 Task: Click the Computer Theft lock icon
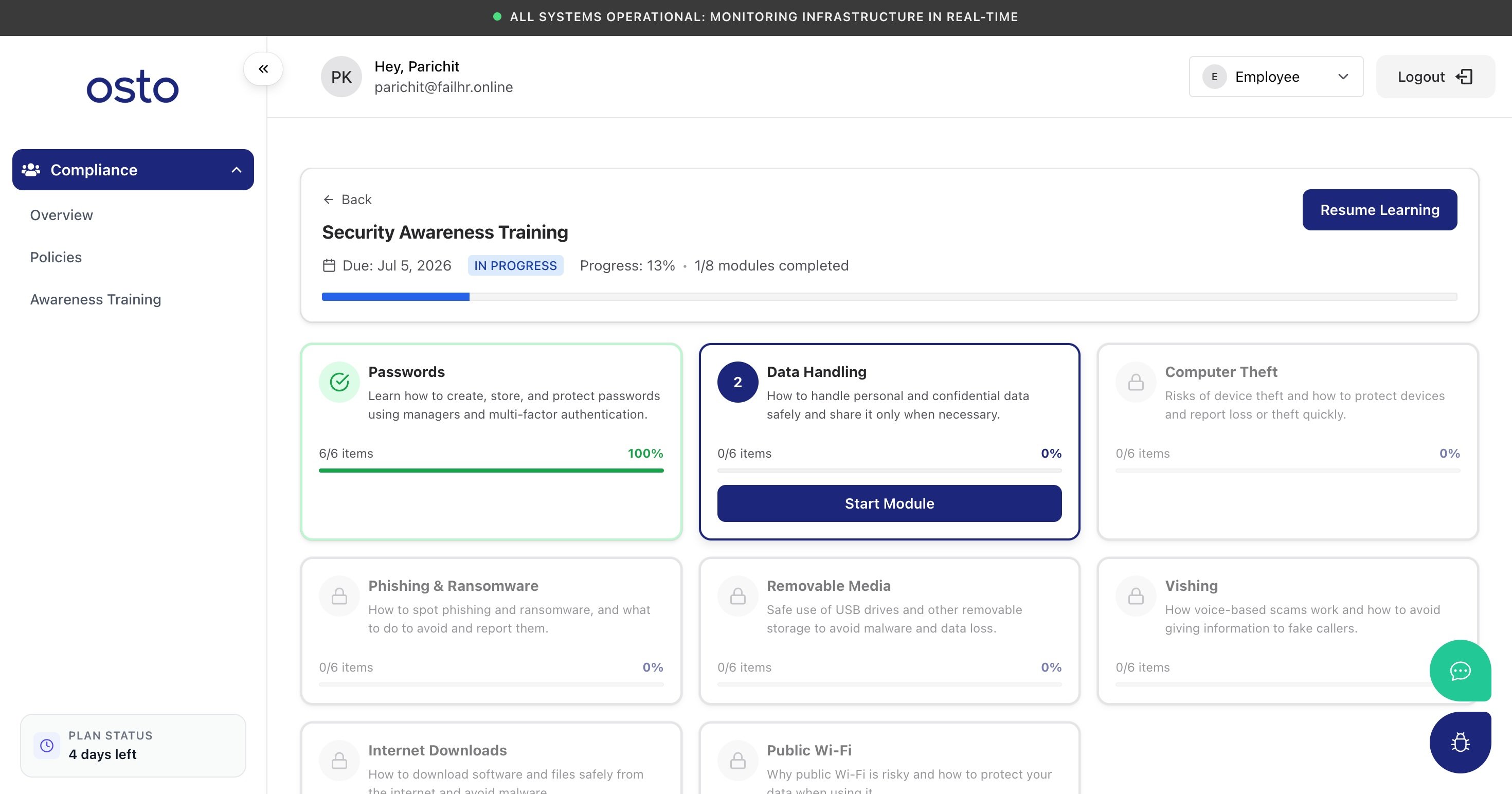pos(1136,382)
